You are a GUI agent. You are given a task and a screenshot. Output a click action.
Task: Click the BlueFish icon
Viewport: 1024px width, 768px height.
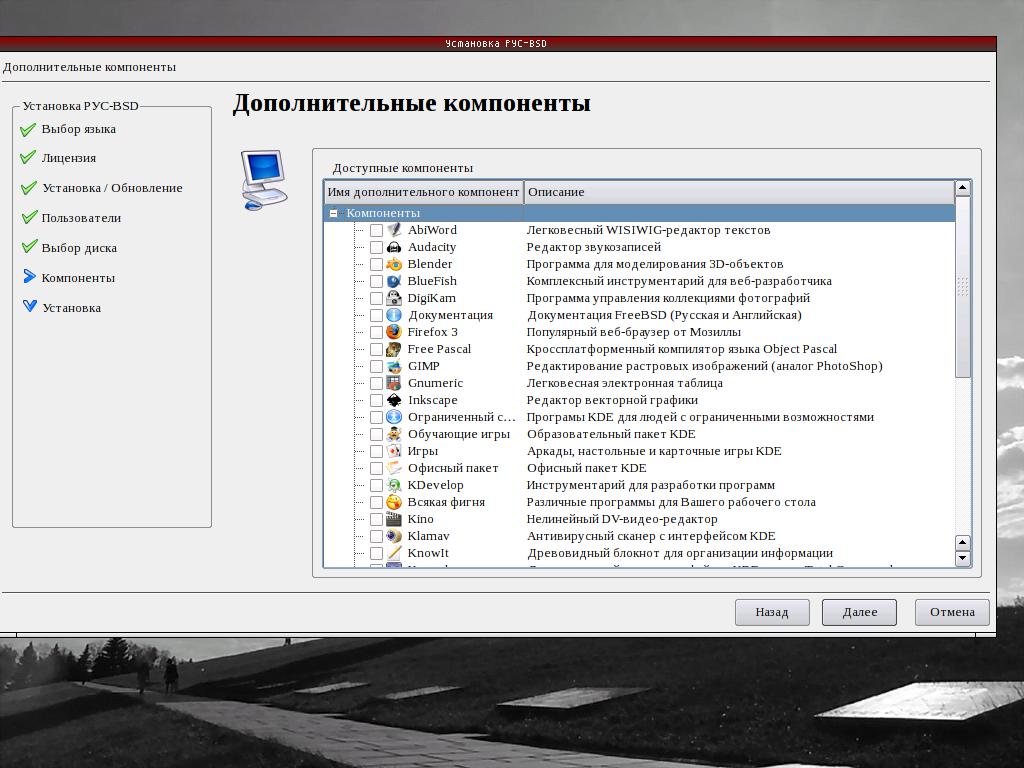(x=394, y=281)
